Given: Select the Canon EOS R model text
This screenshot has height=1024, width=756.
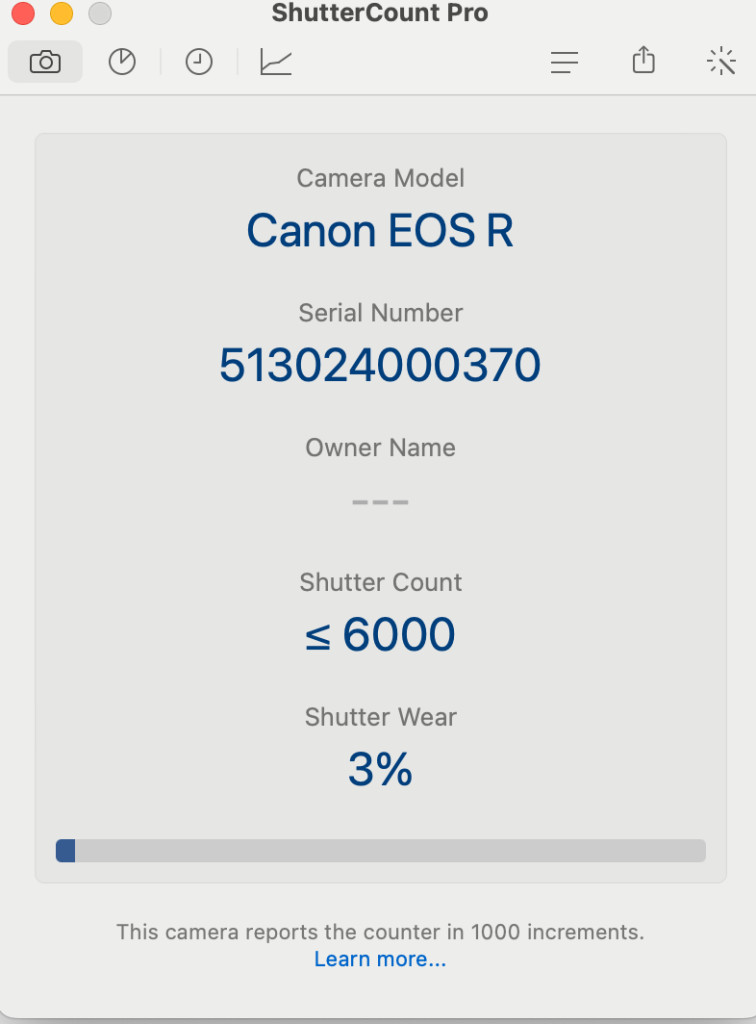Looking at the screenshot, I should pyautogui.click(x=380, y=231).
